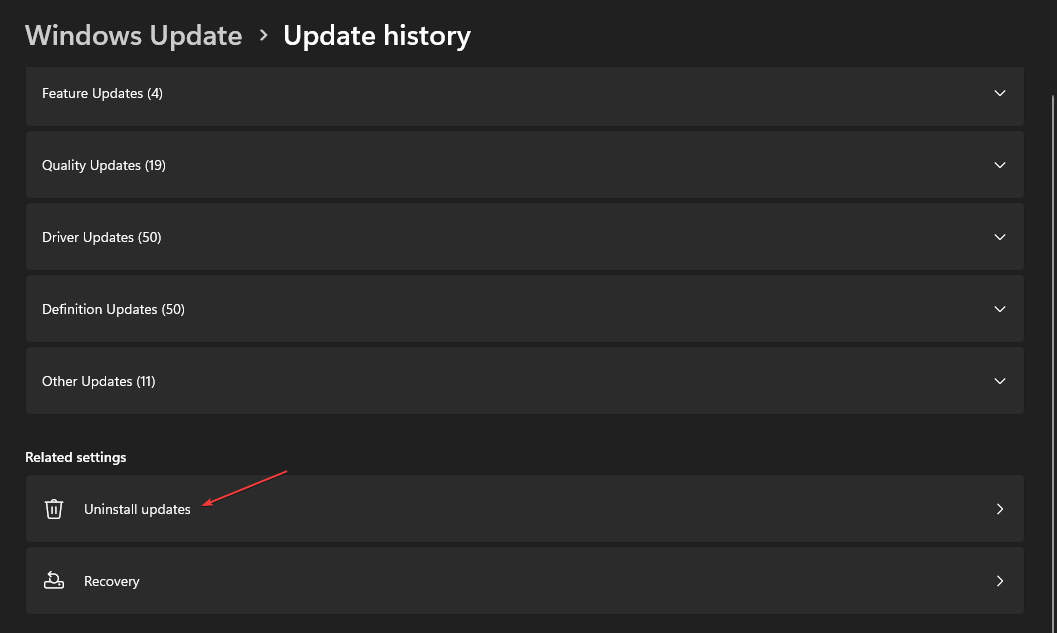
Task: Select the Driver Updates row
Action: coord(524,237)
